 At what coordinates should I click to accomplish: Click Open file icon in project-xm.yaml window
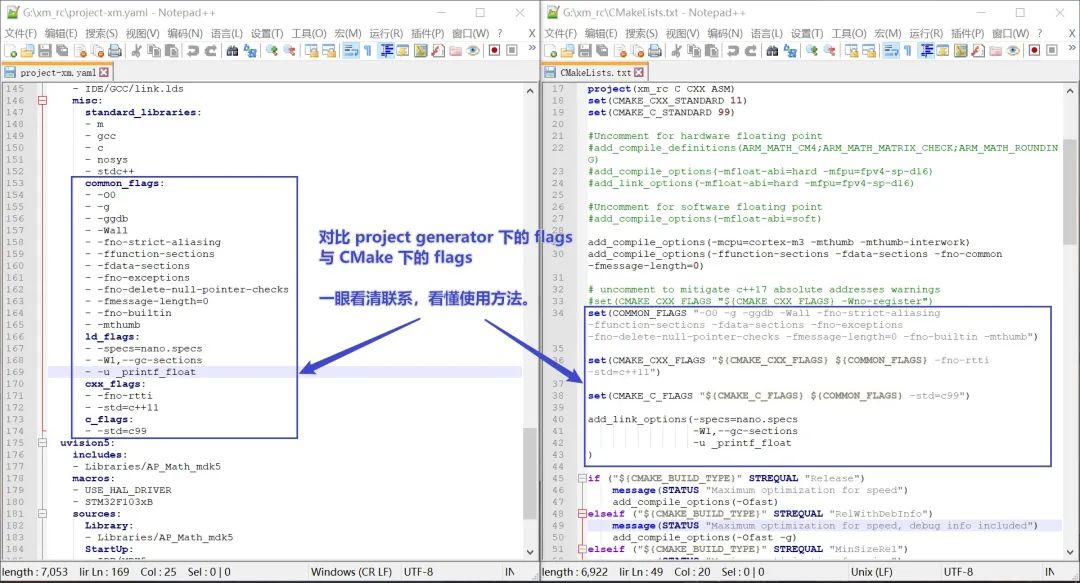click(28, 50)
